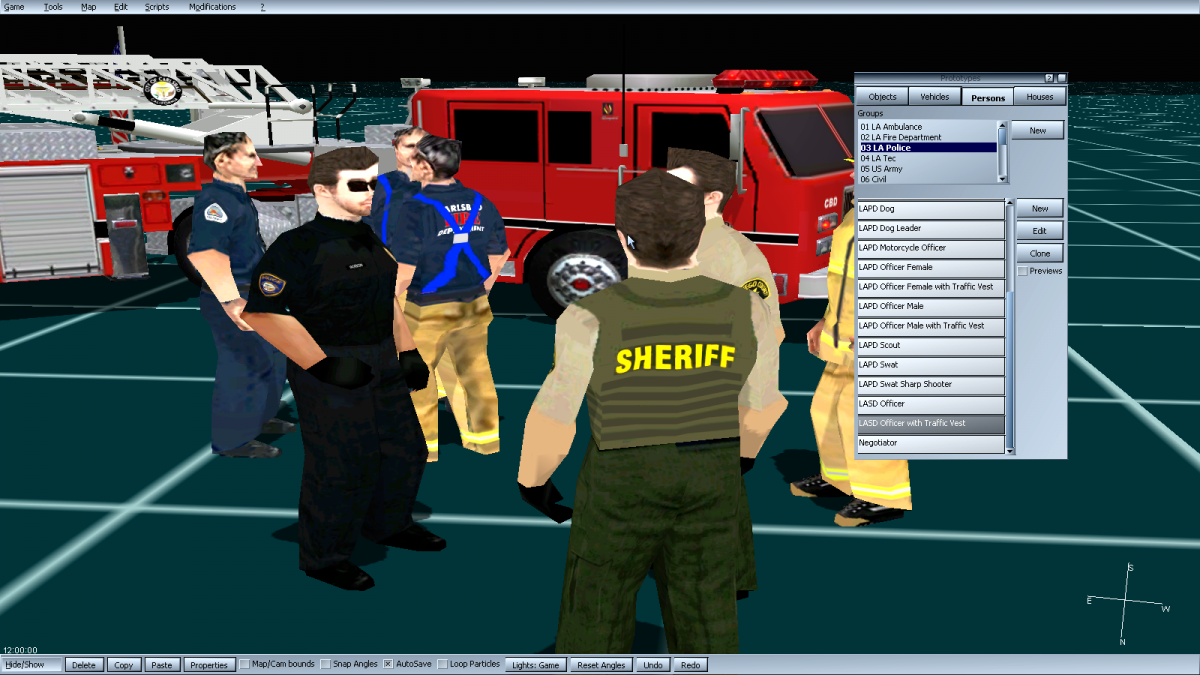Click the Prototypes panel help icon
The image size is (1200, 675).
tap(1049, 78)
